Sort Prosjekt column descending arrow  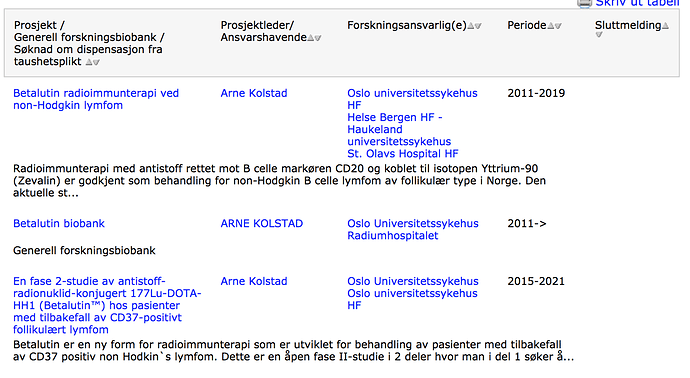point(96,62)
